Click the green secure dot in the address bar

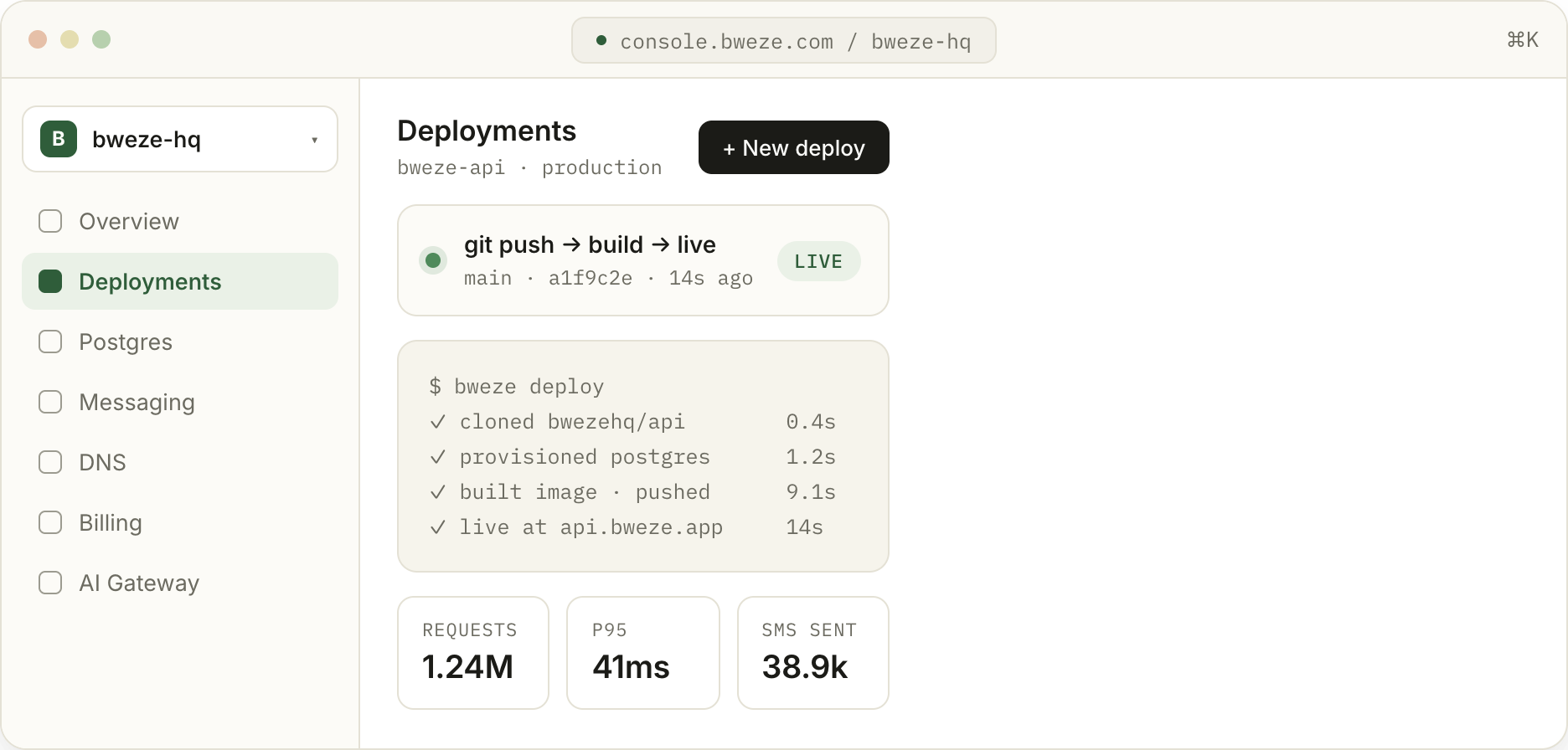(601, 40)
